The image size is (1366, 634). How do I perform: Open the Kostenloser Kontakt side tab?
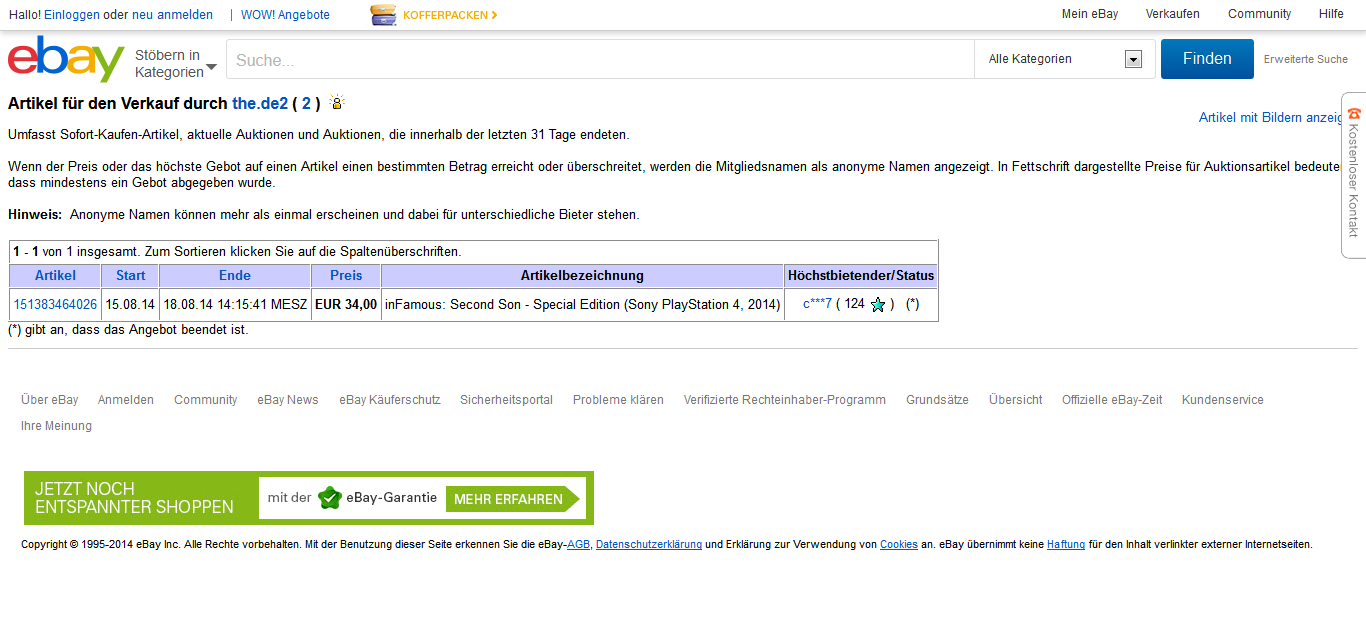click(x=1353, y=175)
